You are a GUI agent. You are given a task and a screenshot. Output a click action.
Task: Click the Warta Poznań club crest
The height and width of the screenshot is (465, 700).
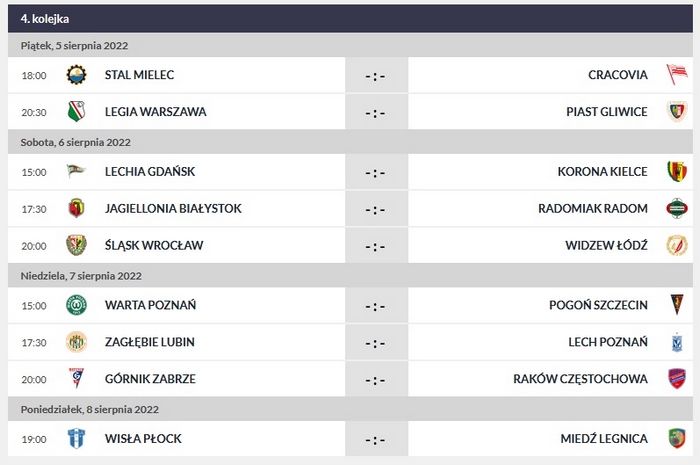coord(76,305)
